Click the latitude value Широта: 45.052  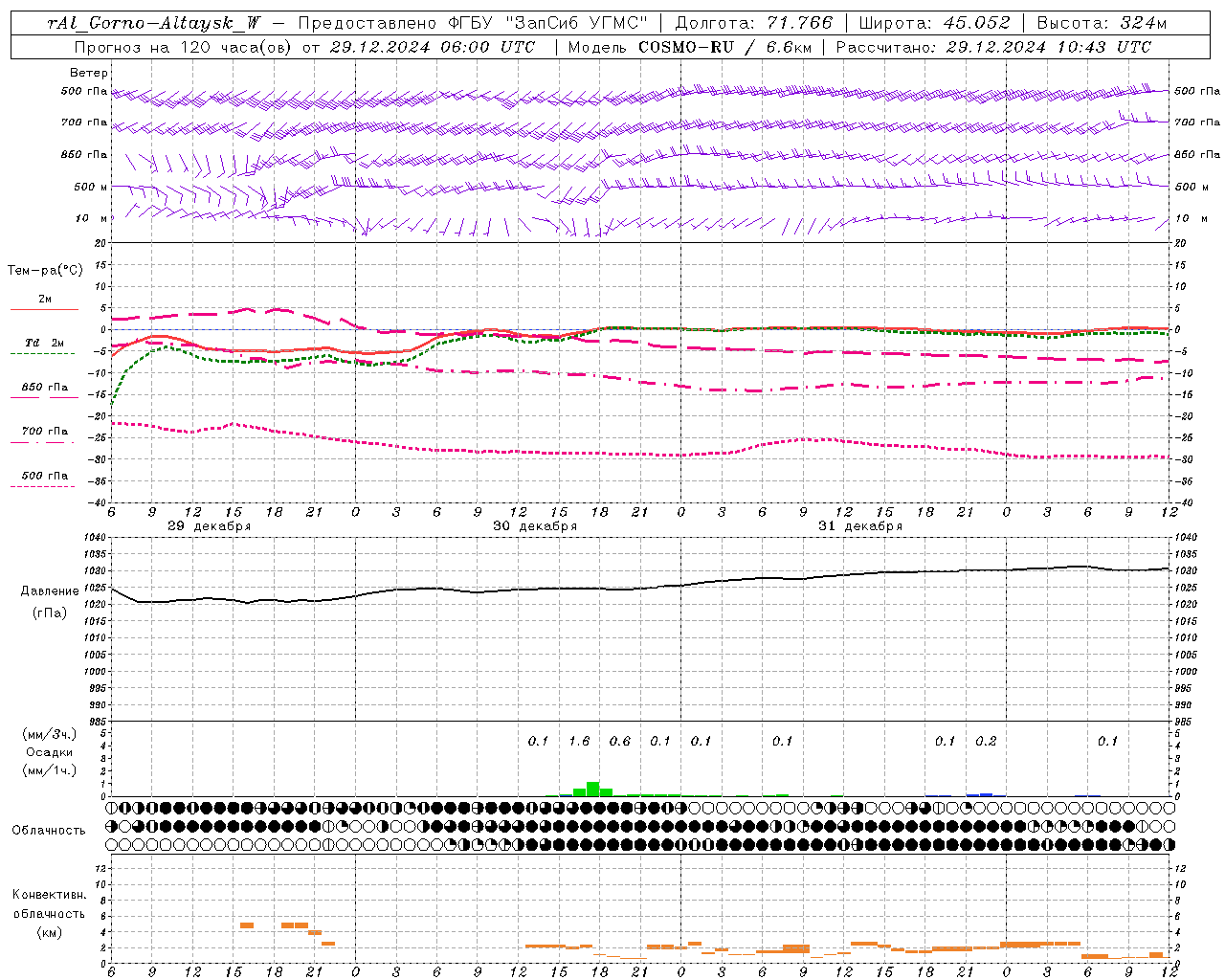[x=934, y=23]
